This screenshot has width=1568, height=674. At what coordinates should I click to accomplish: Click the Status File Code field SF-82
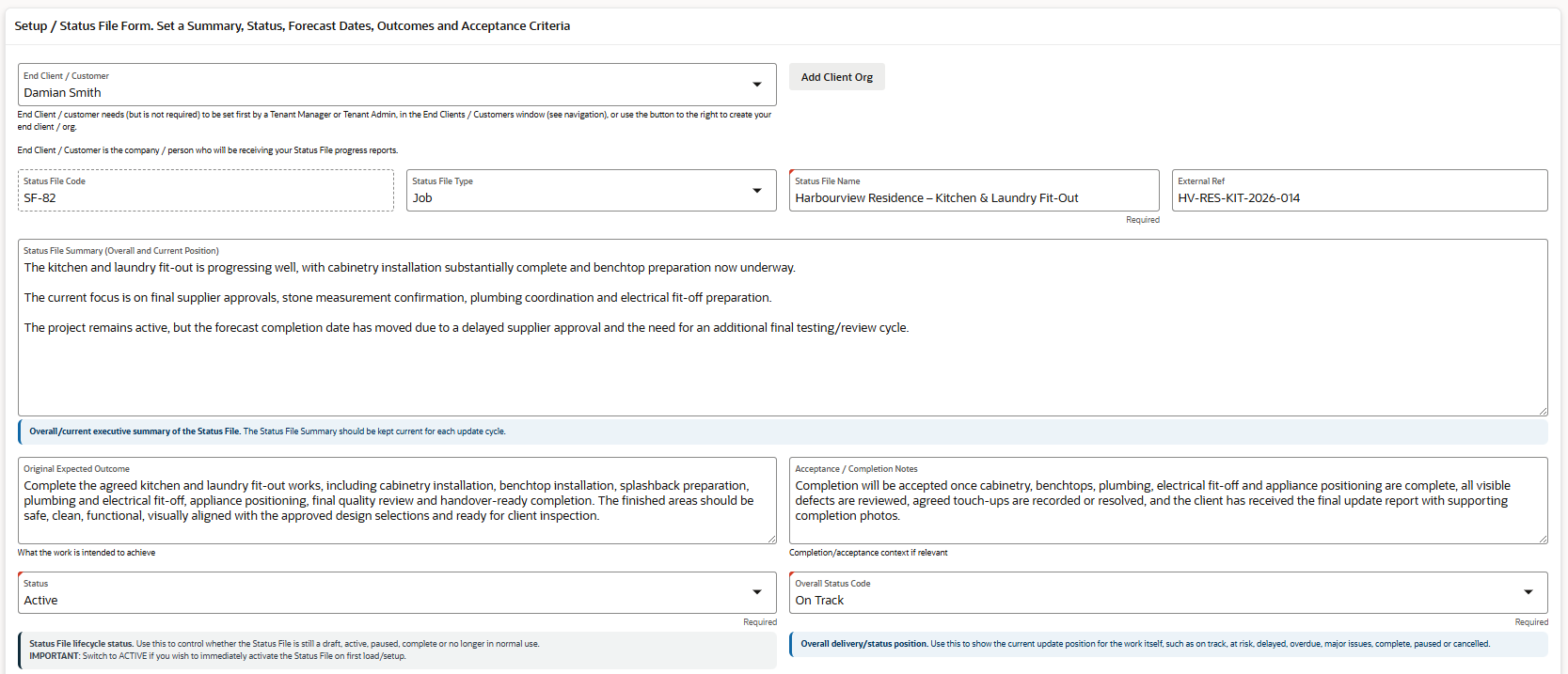tap(206, 190)
